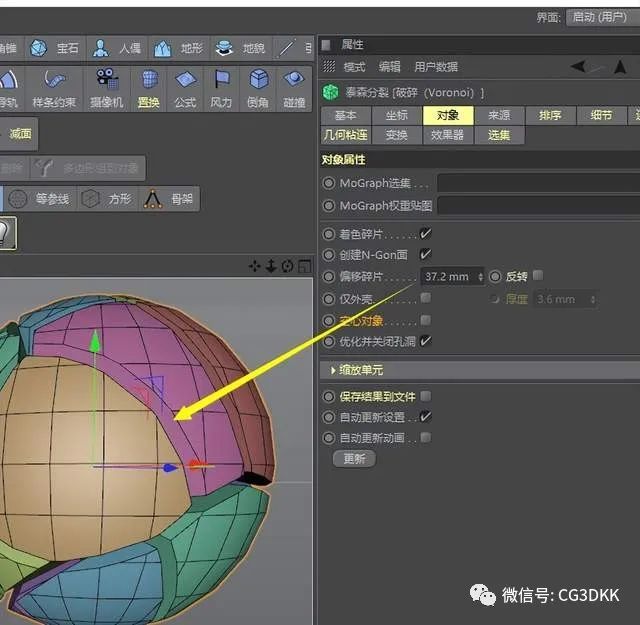The image size is (640, 625).
Task: Add the 风力 wind deformer
Action: 221,89
